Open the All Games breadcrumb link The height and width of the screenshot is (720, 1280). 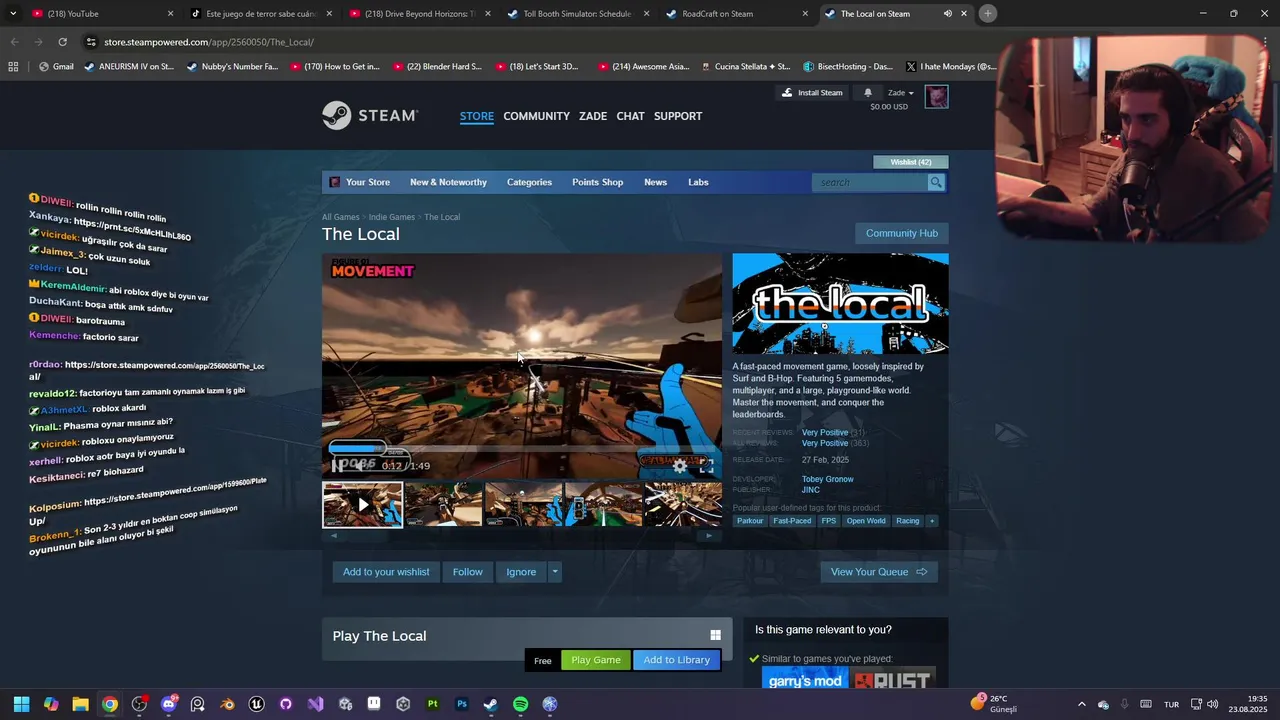coord(340,217)
